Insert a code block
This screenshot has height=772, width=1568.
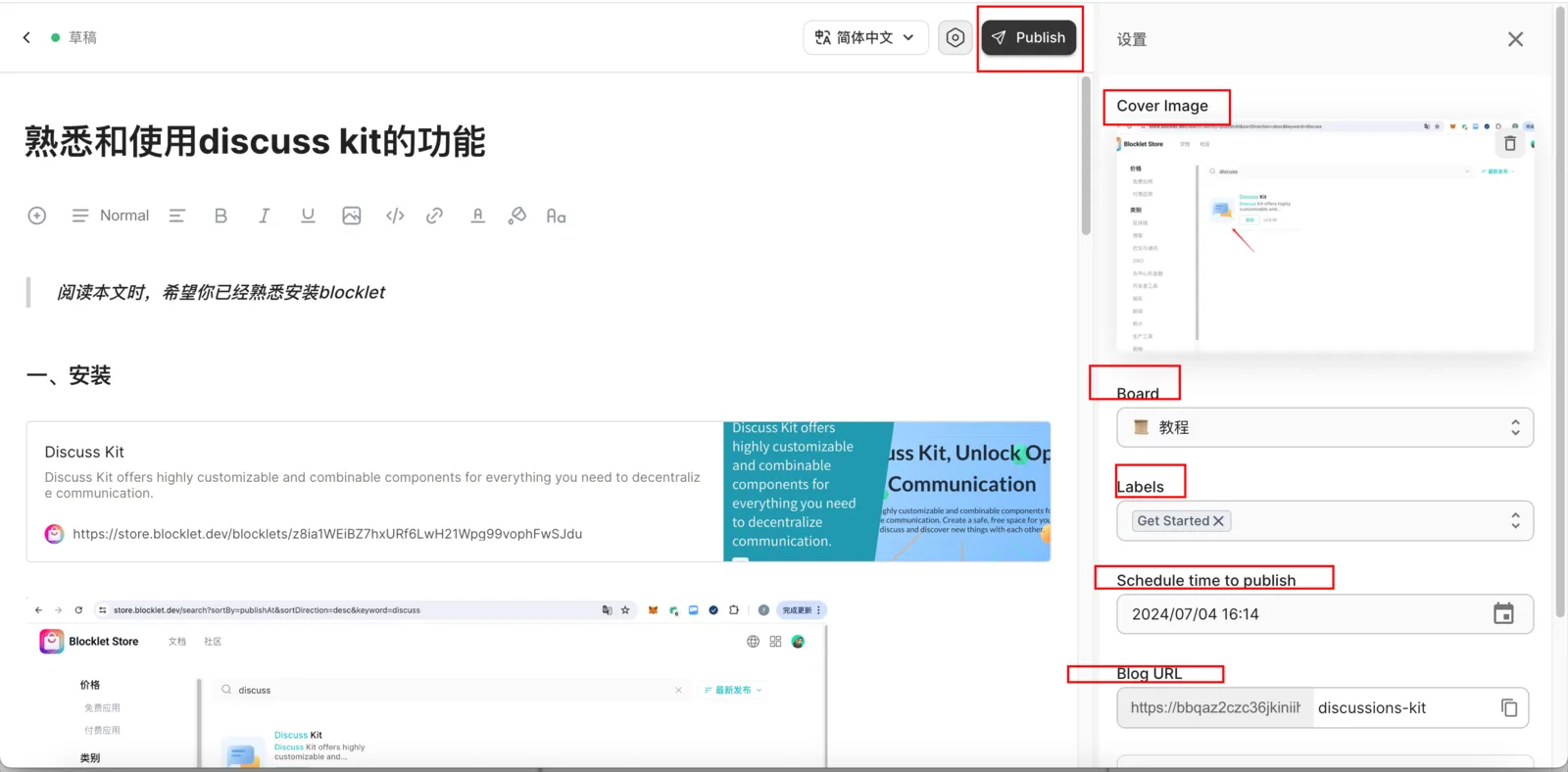tap(395, 216)
